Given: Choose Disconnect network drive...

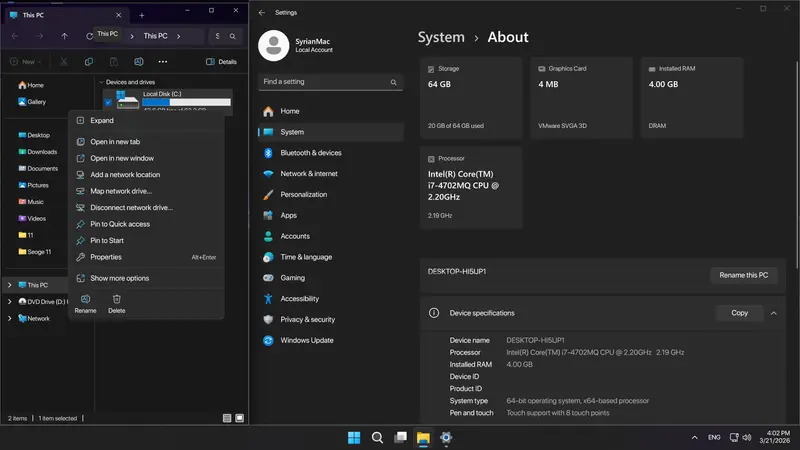Looking at the screenshot, I should point(146,208).
